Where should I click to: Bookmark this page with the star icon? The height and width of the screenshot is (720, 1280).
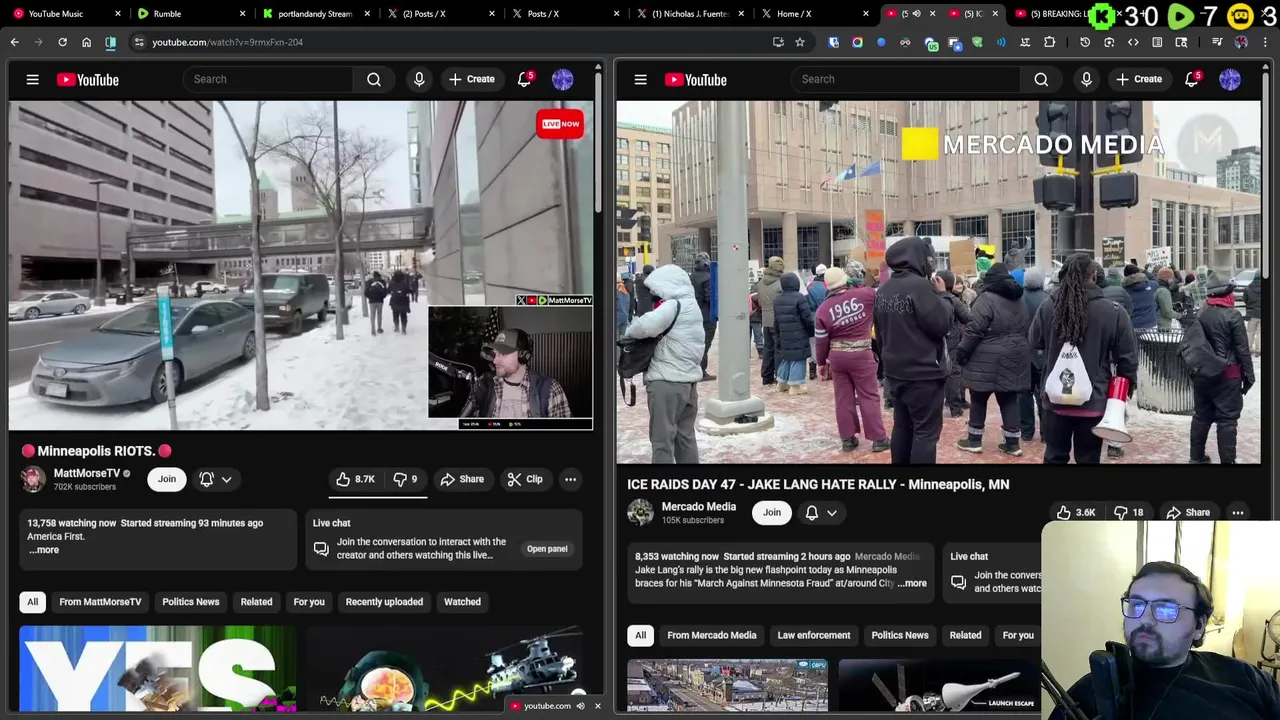click(800, 42)
